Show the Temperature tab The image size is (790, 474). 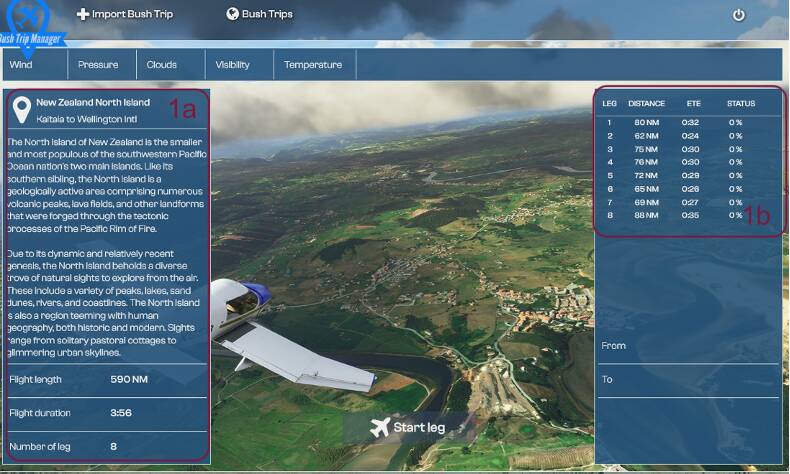point(314,64)
